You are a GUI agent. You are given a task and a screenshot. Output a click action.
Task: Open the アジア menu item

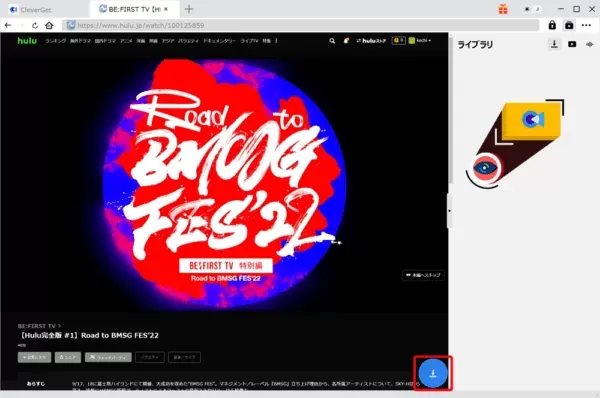click(x=168, y=41)
